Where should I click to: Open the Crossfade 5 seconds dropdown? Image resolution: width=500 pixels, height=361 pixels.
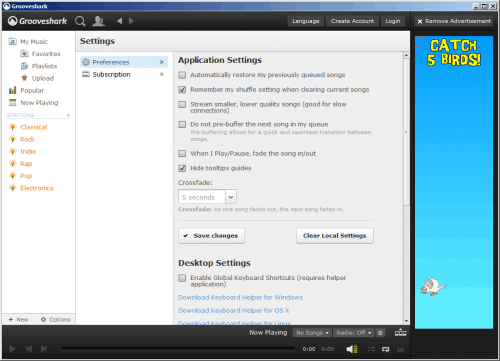(207, 197)
